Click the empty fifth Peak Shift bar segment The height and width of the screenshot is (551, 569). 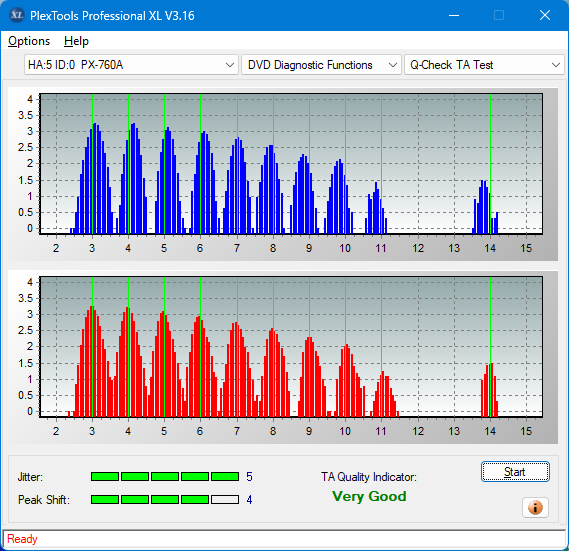click(225, 499)
